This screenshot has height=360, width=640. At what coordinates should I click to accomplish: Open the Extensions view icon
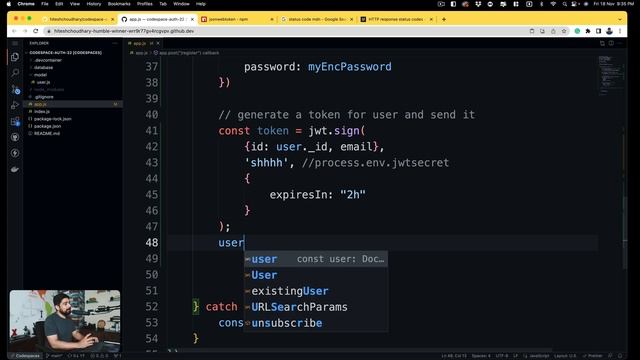pos(15,121)
